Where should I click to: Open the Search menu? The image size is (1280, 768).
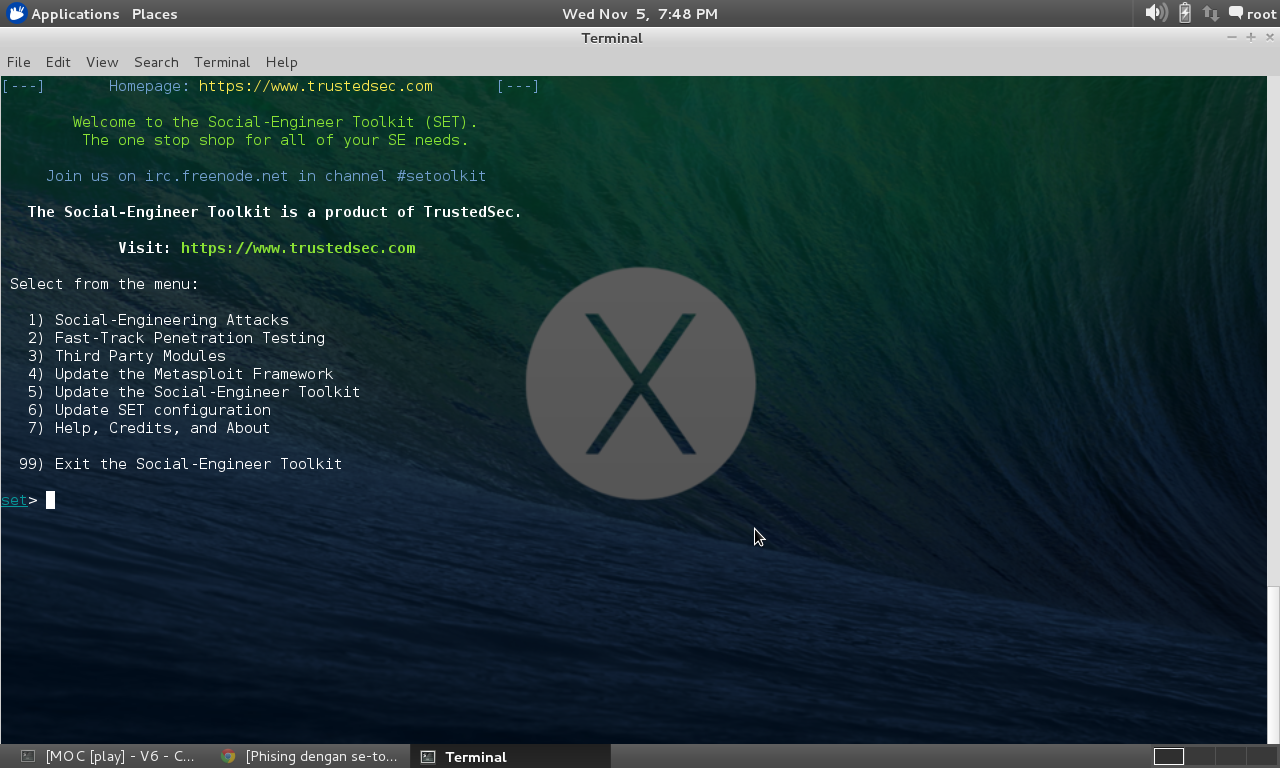pyautogui.click(x=156, y=62)
